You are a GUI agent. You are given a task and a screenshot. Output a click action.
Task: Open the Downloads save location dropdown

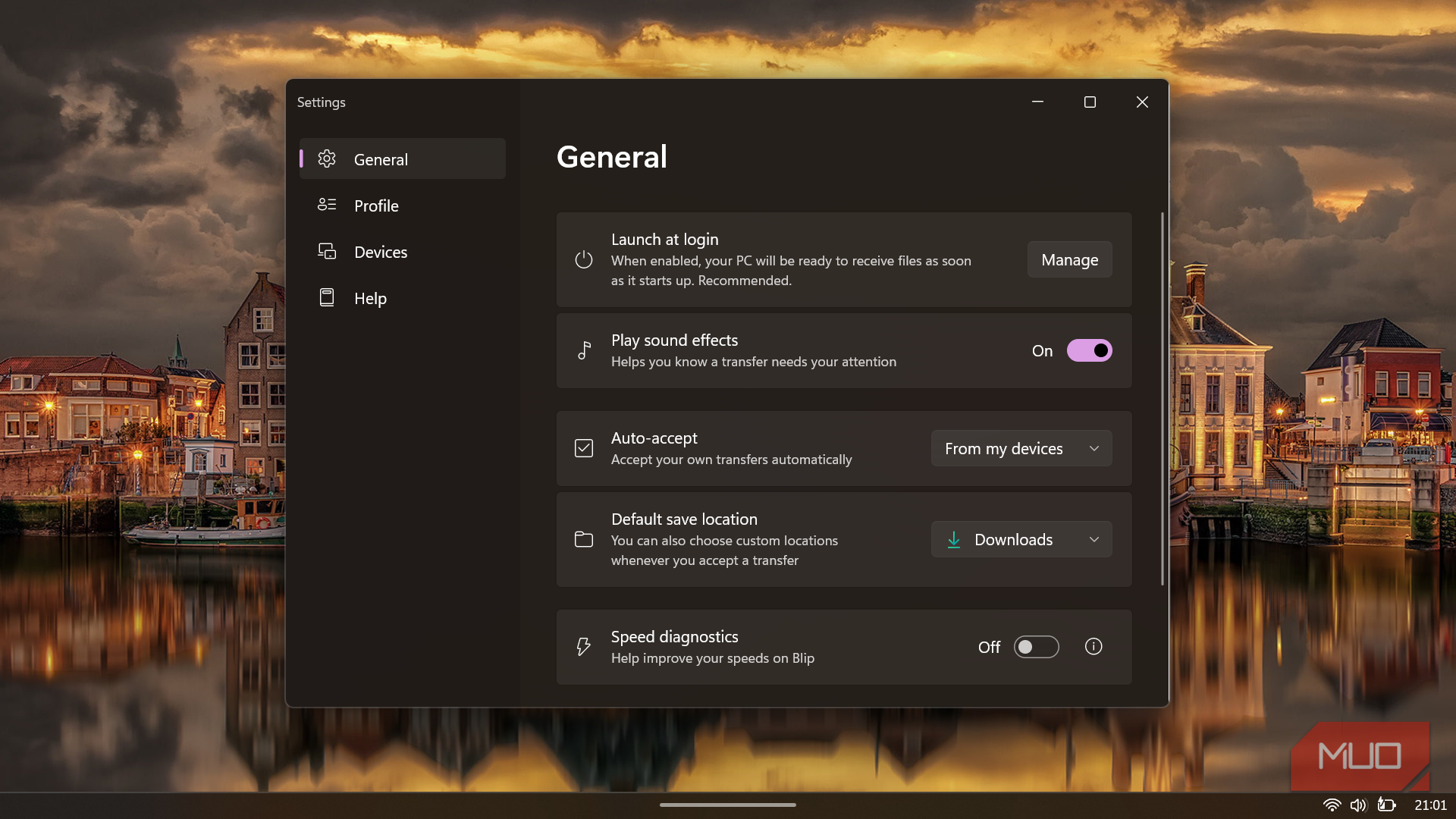coord(1021,539)
